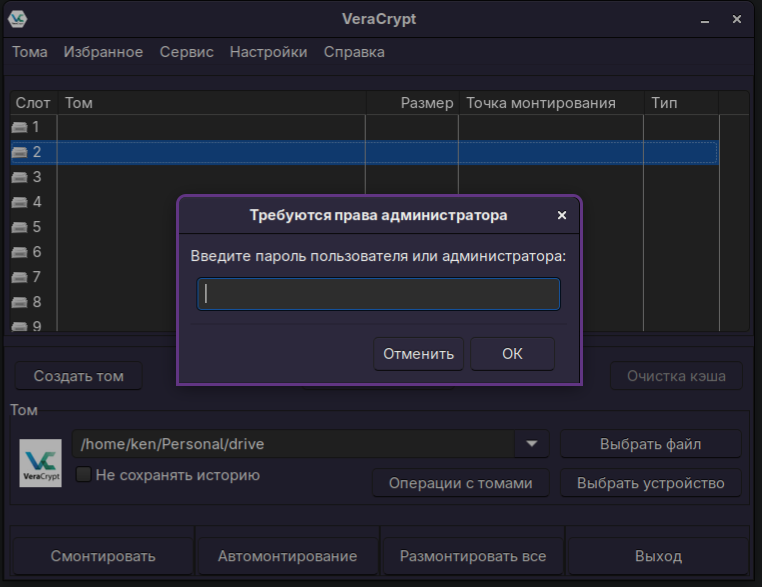This screenshot has width=762, height=587.
Task: Sort by the 'Тип' column header
Action: (x=681, y=103)
